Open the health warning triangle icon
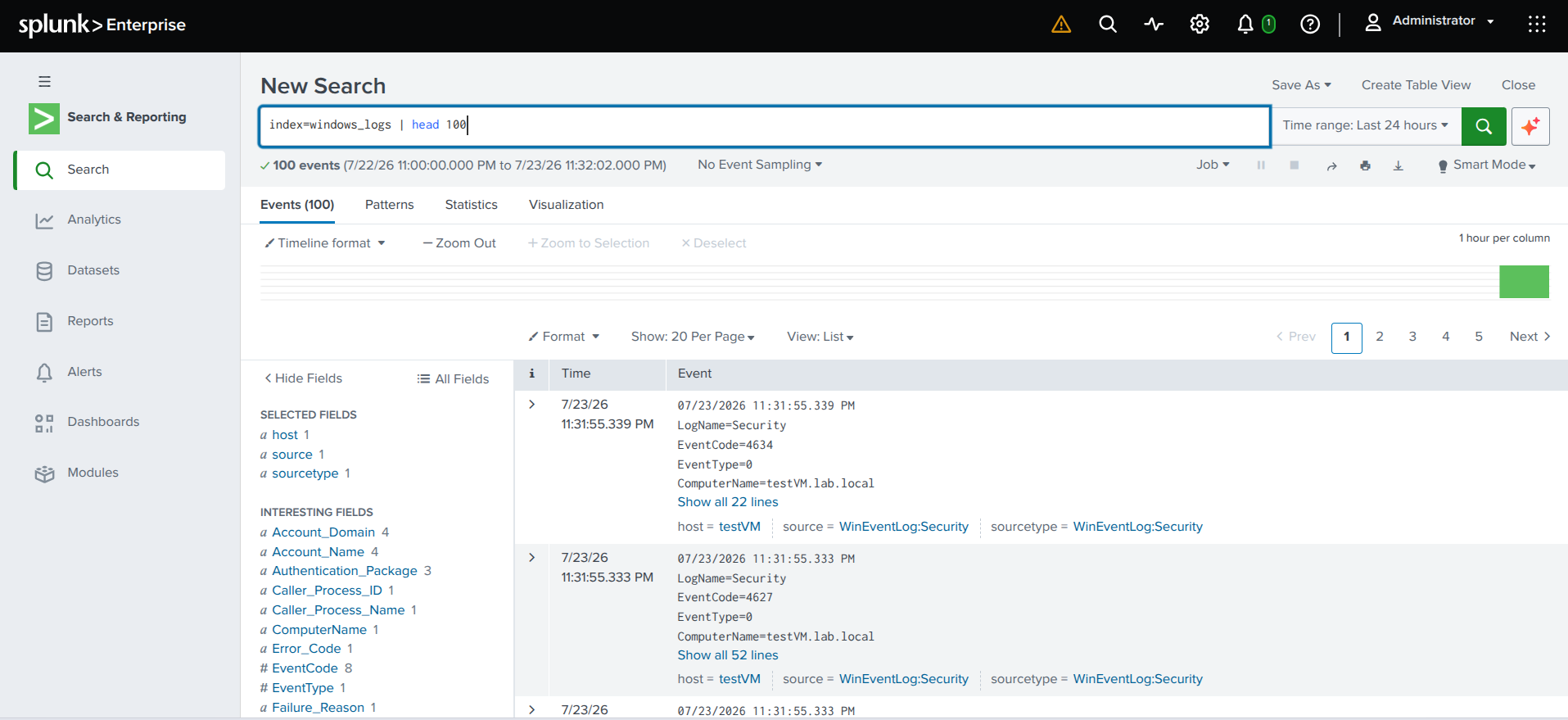Image resolution: width=1568 pixels, height=720 pixels. pyautogui.click(x=1061, y=25)
